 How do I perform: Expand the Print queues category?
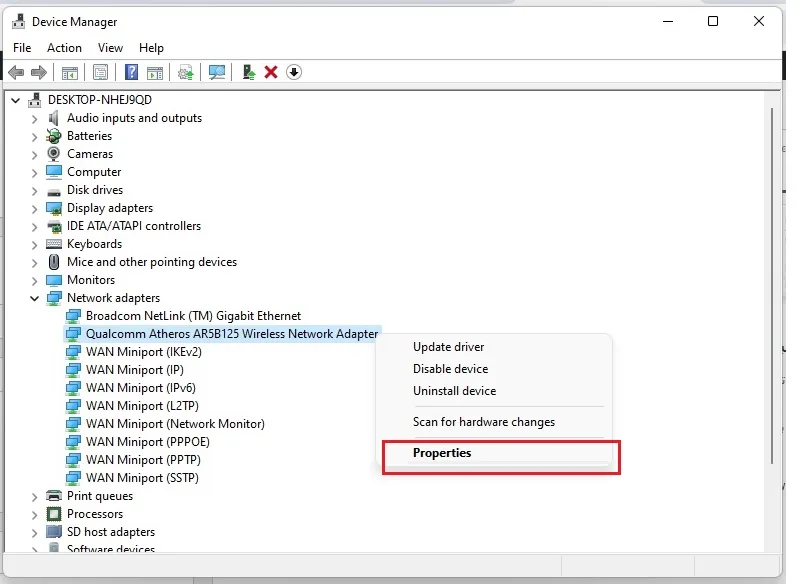click(x=34, y=497)
